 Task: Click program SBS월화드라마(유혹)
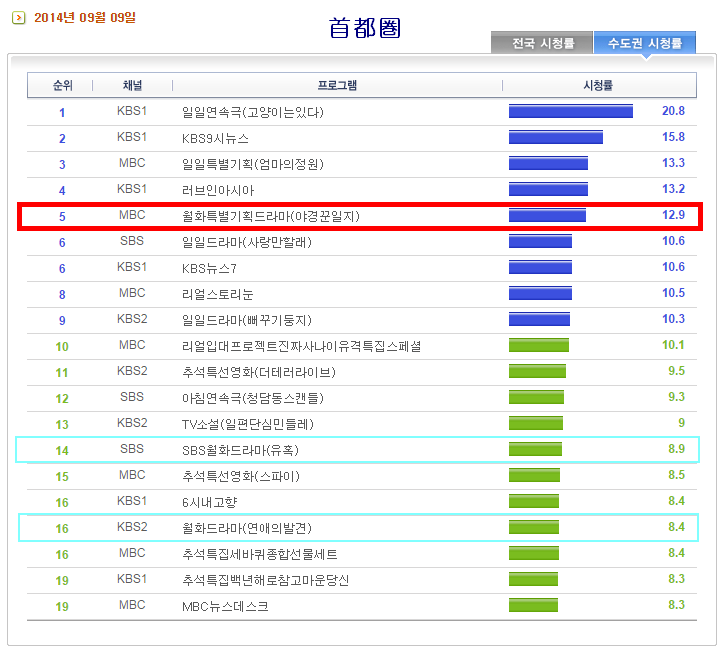[x=240, y=450]
